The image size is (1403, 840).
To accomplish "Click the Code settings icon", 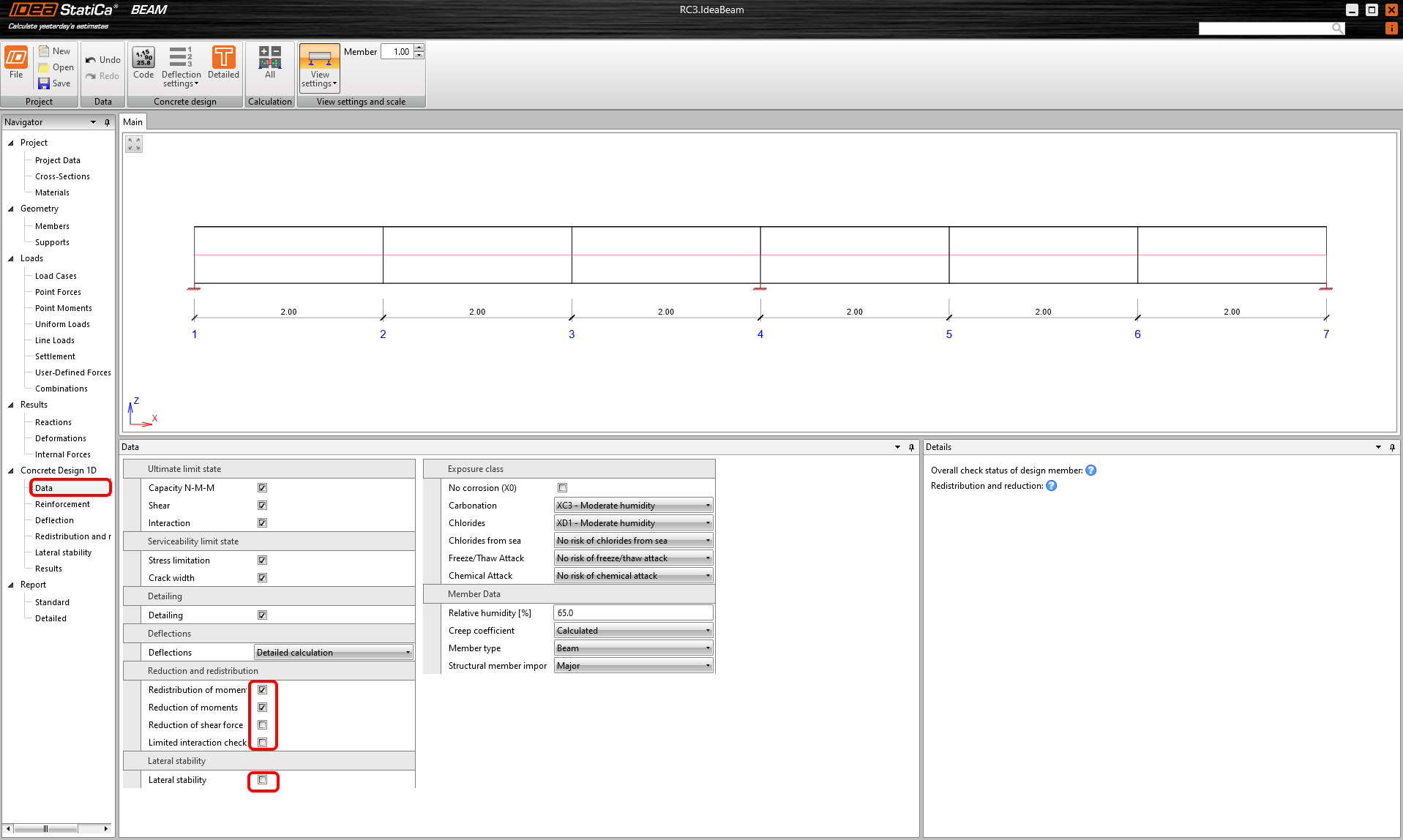I will (143, 59).
